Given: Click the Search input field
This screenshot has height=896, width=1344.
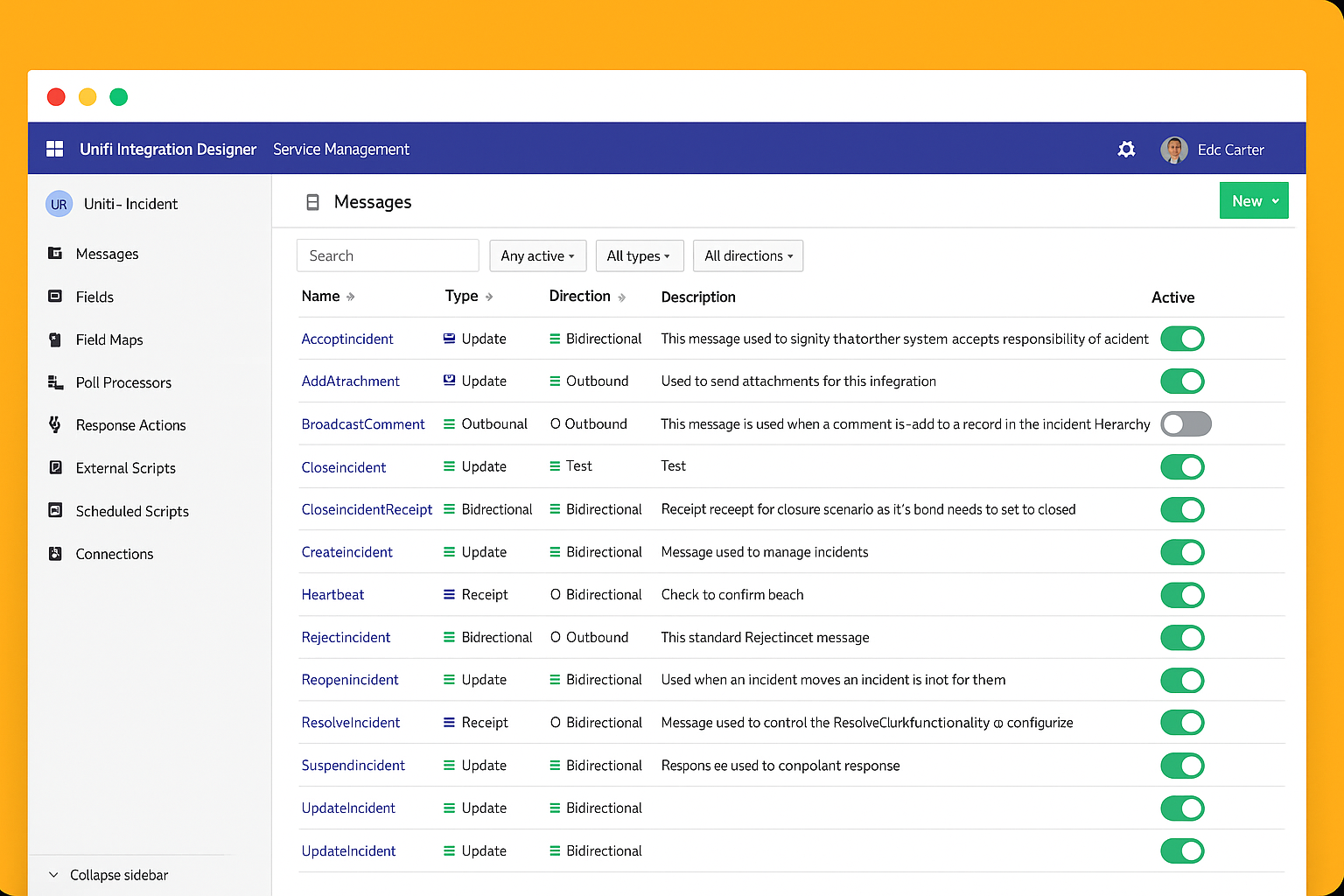Looking at the screenshot, I should pyautogui.click(x=388, y=255).
